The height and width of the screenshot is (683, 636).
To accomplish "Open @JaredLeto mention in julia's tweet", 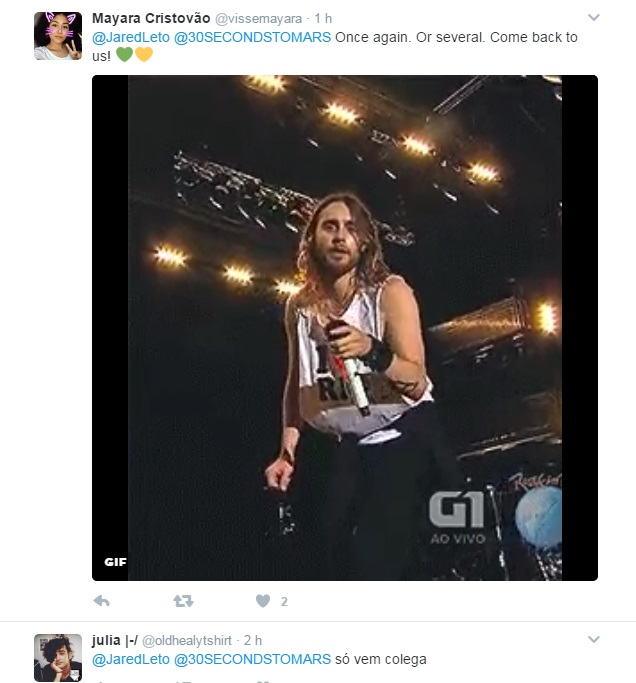I will point(131,659).
